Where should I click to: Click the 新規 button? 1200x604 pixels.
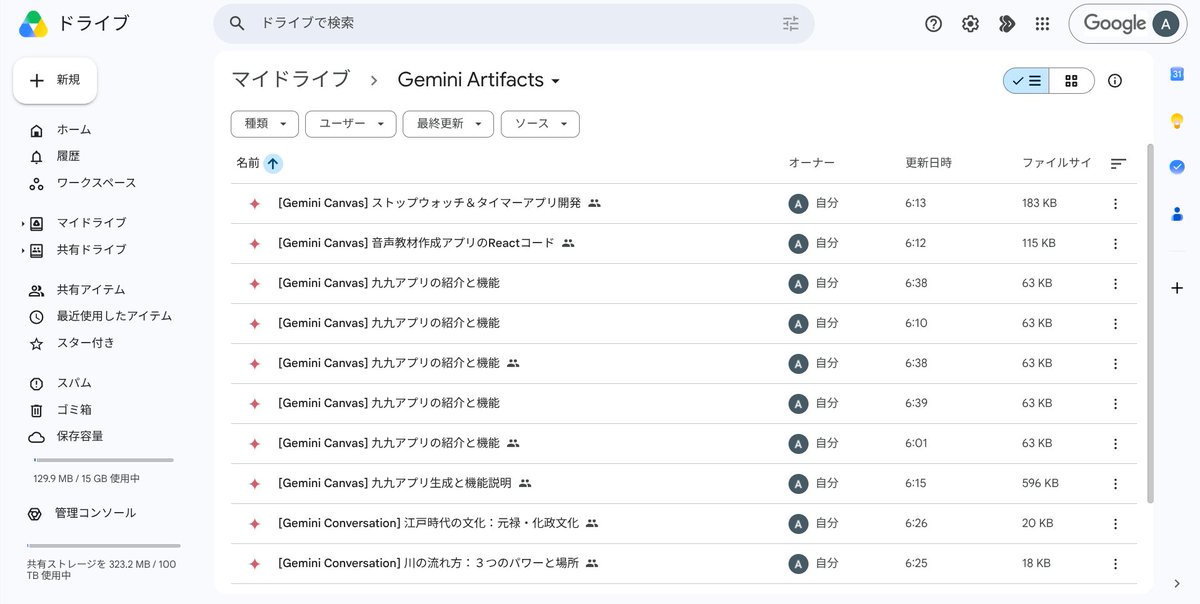[55, 80]
